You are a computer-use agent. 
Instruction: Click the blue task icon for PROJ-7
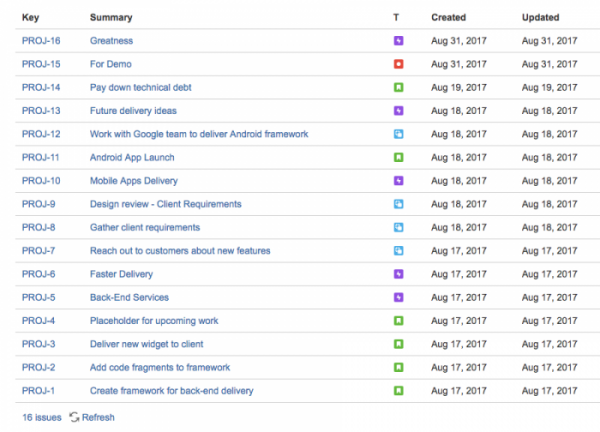pos(398,251)
